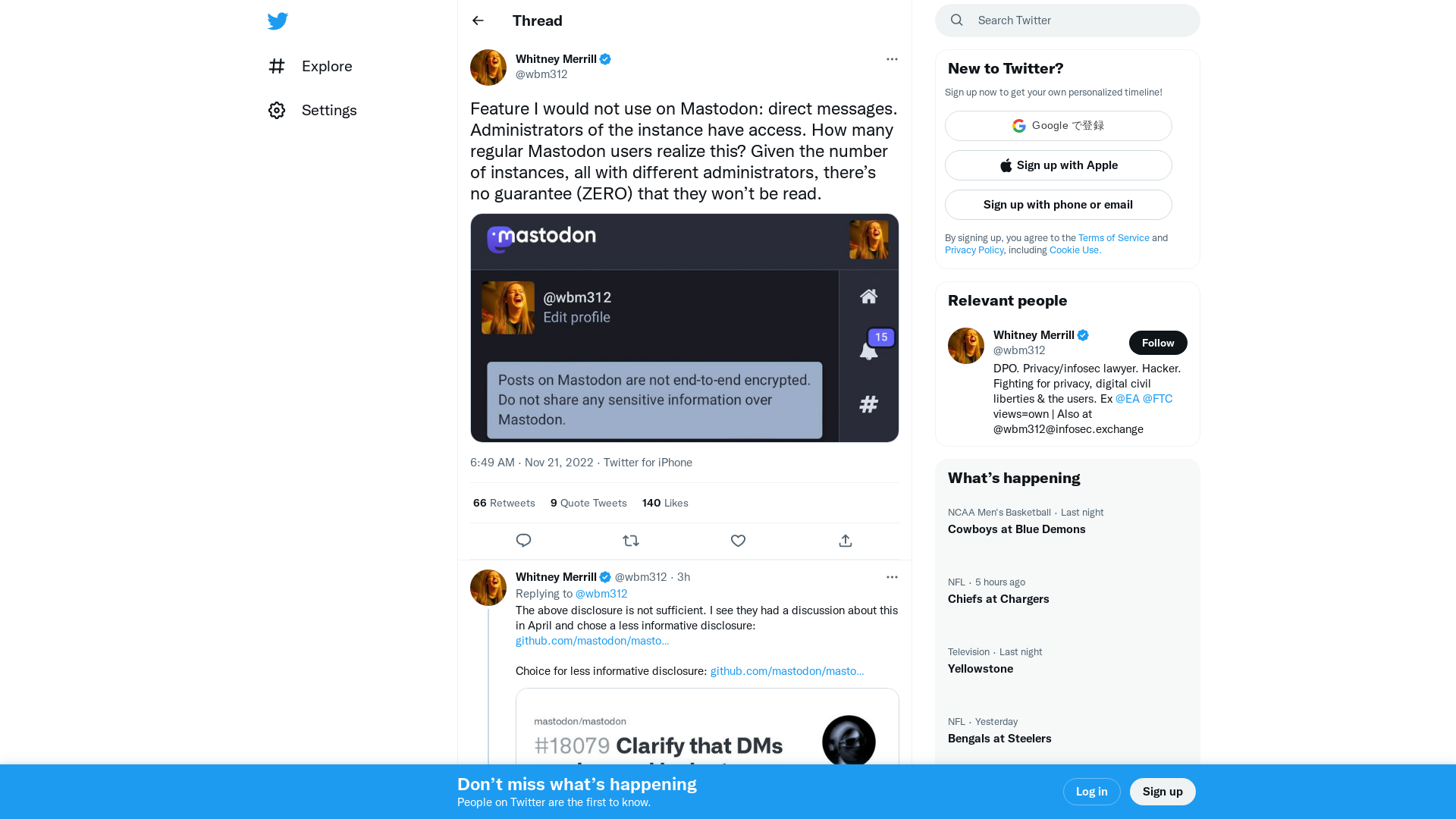Select Sign up with Apple
This screenshot has width=1456, height=819.
point(1058,165)
